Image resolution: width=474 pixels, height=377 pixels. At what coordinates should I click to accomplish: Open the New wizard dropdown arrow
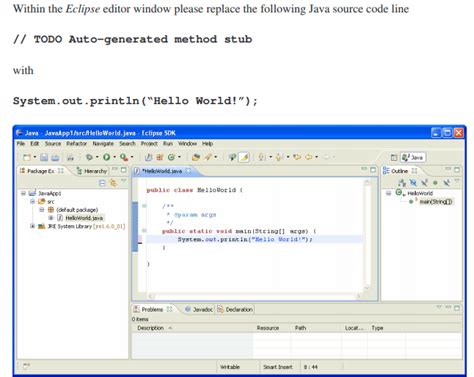click(35, 157)
